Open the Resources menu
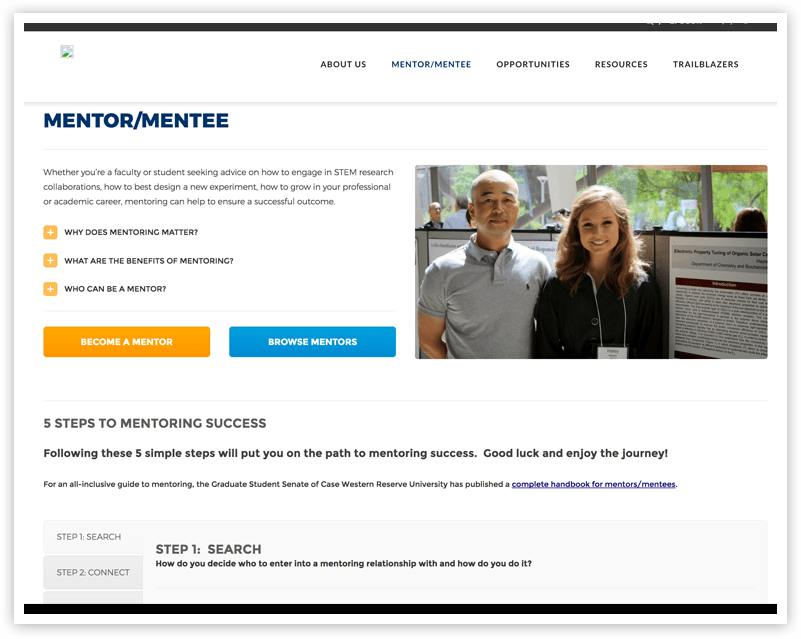Screen dimensions: 801x639 click(621, 64)
